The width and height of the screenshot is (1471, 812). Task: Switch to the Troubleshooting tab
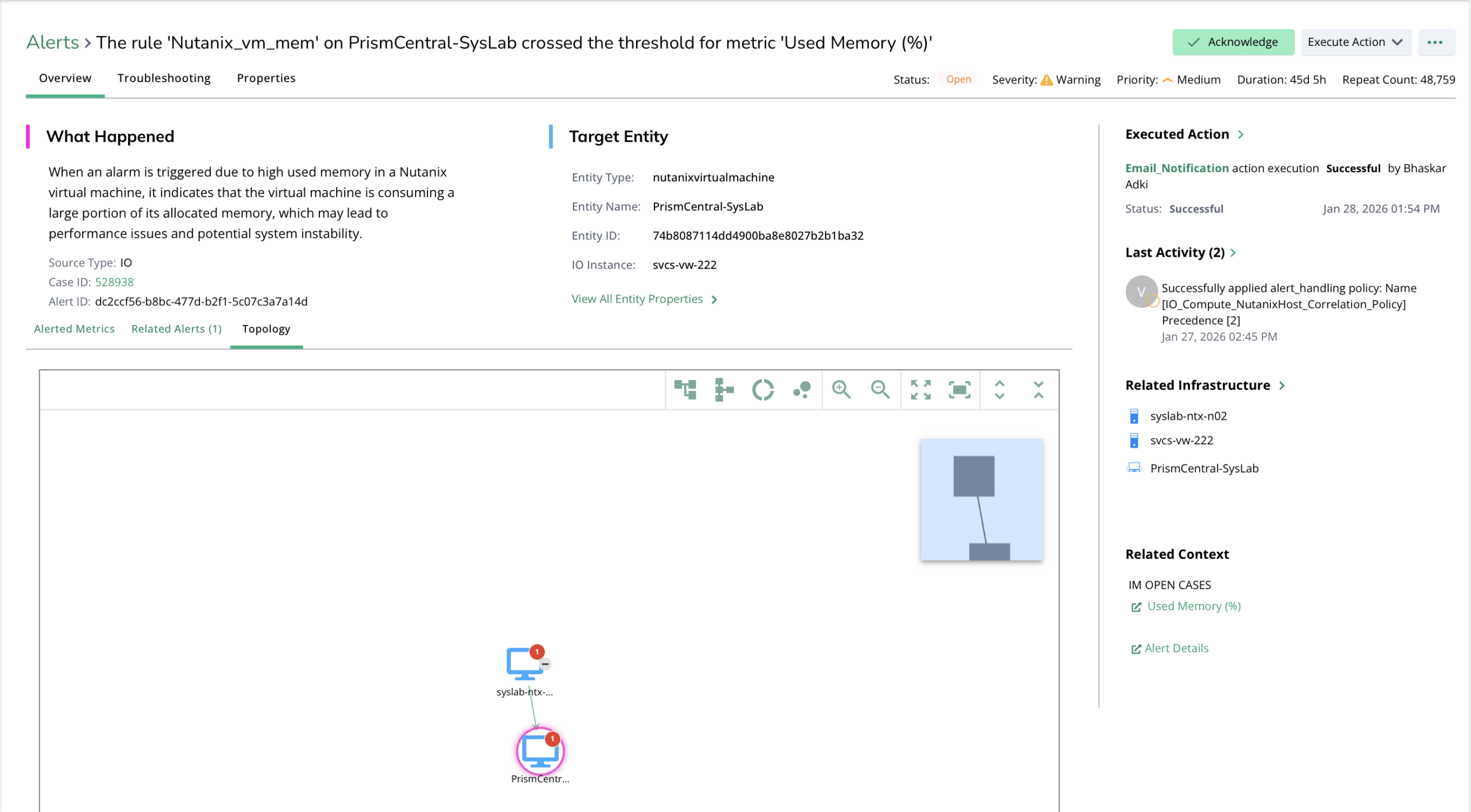(x=164, y=78)
